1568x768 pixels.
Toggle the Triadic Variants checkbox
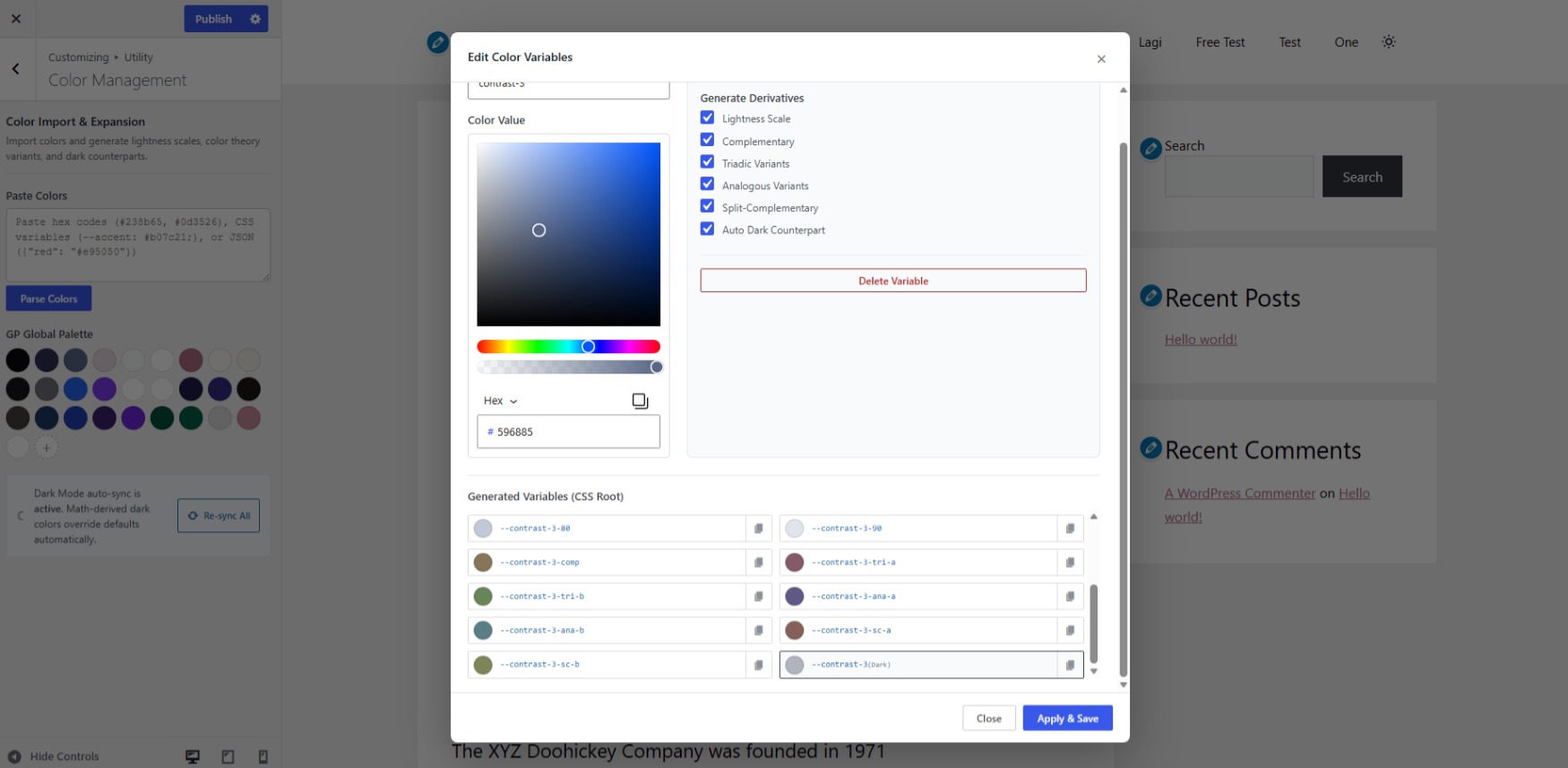[x=707, y=162]
